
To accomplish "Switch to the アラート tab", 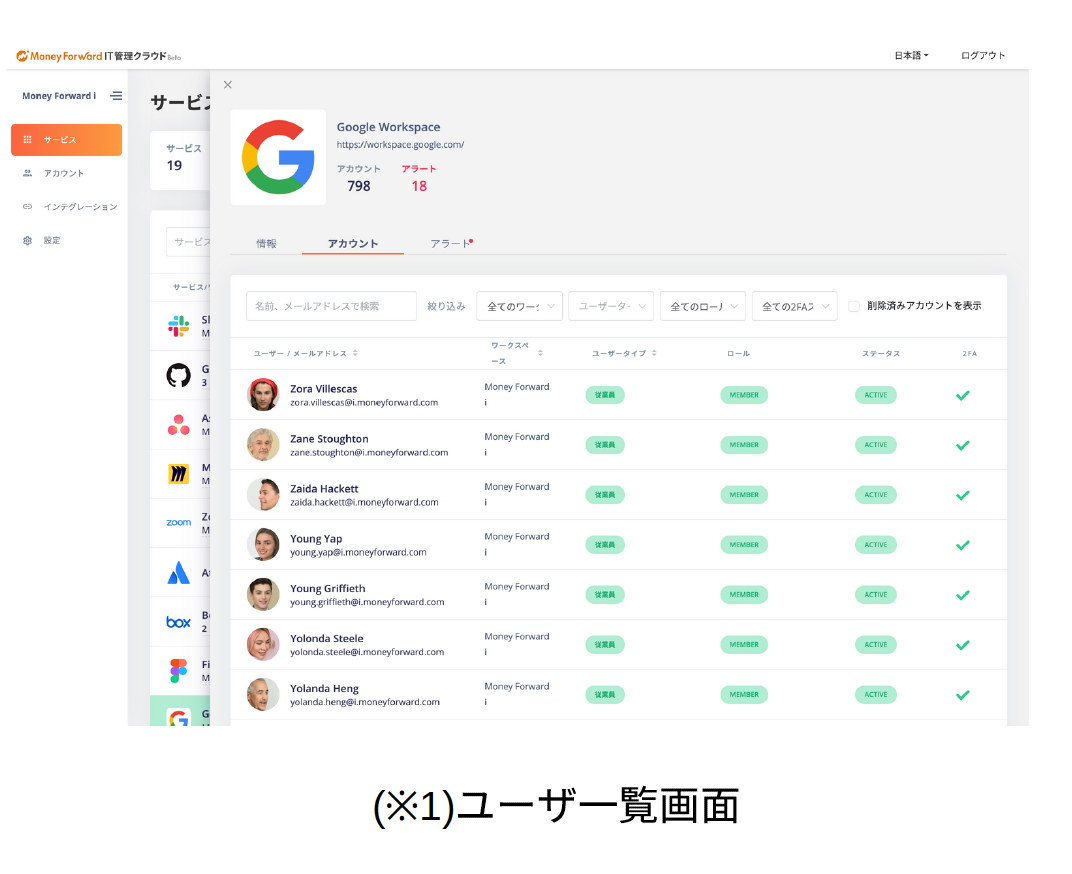I will coord(451,243).
